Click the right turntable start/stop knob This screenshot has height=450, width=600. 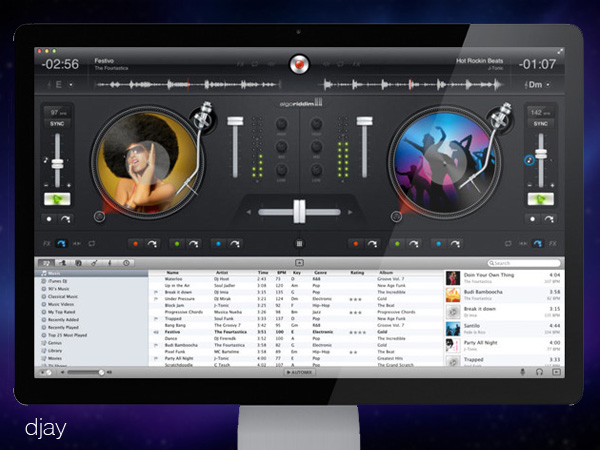[x=396, y=217]
